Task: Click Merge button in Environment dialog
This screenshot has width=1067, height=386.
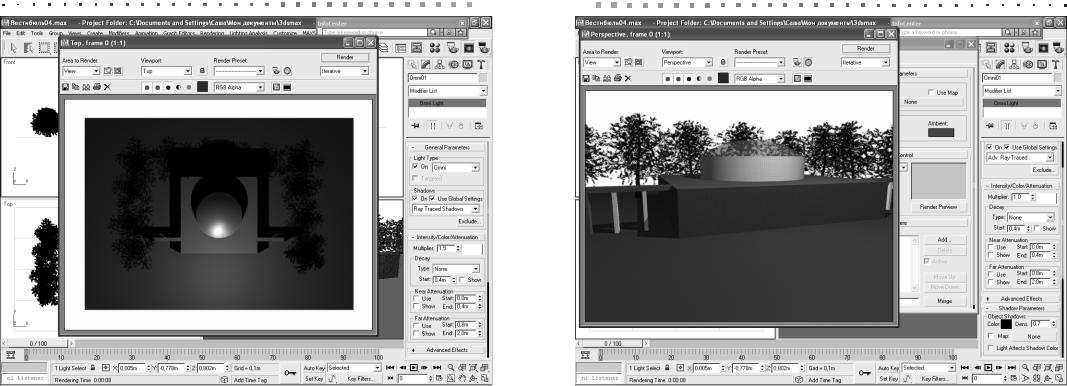Action: point(944,300)
